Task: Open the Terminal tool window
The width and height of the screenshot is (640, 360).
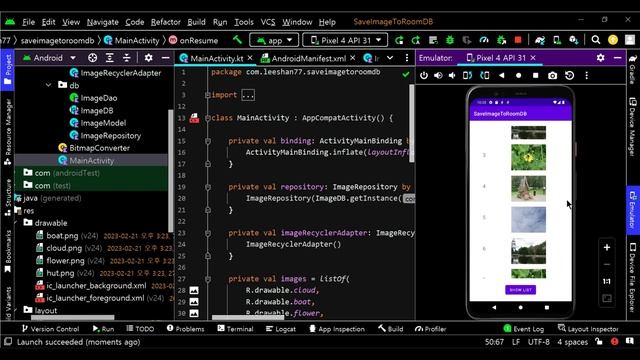Action: [235, 329]
